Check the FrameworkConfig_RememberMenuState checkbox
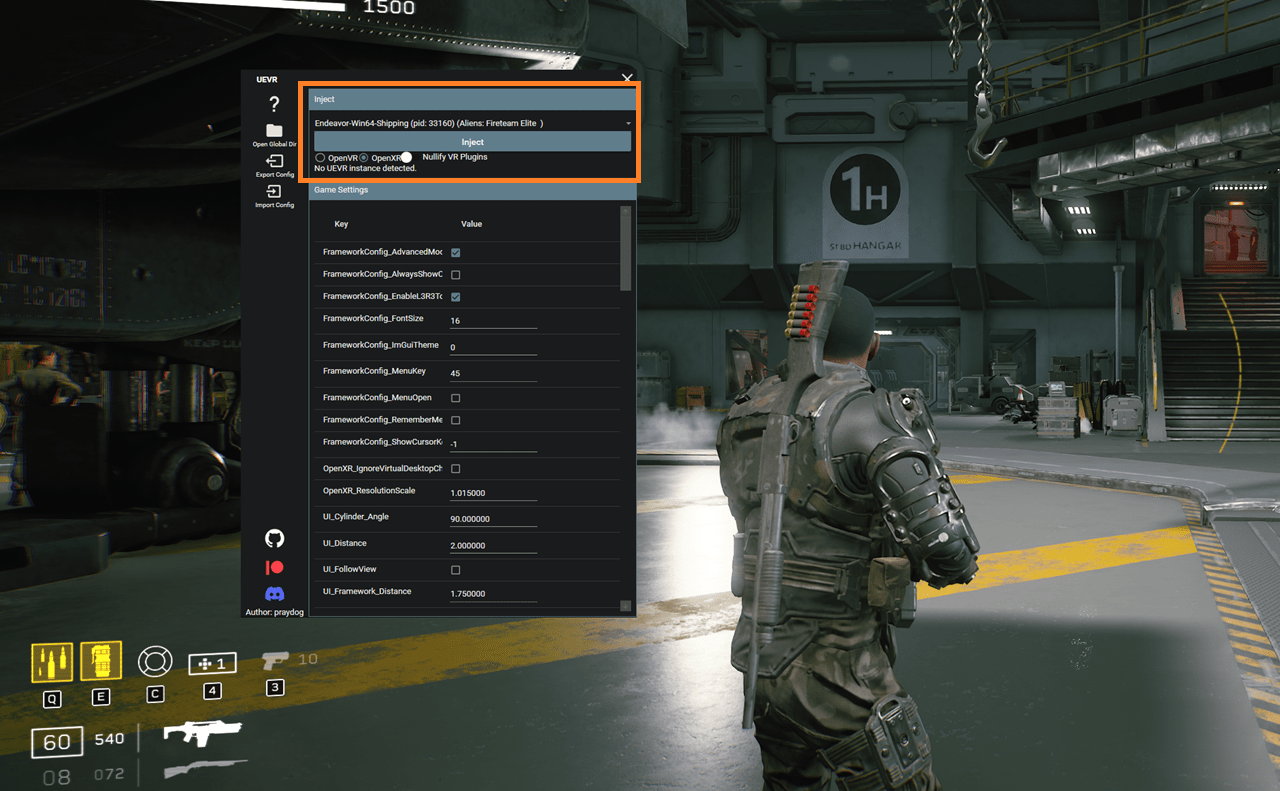Screen dimensions: 1280x791 pos(456,420)
